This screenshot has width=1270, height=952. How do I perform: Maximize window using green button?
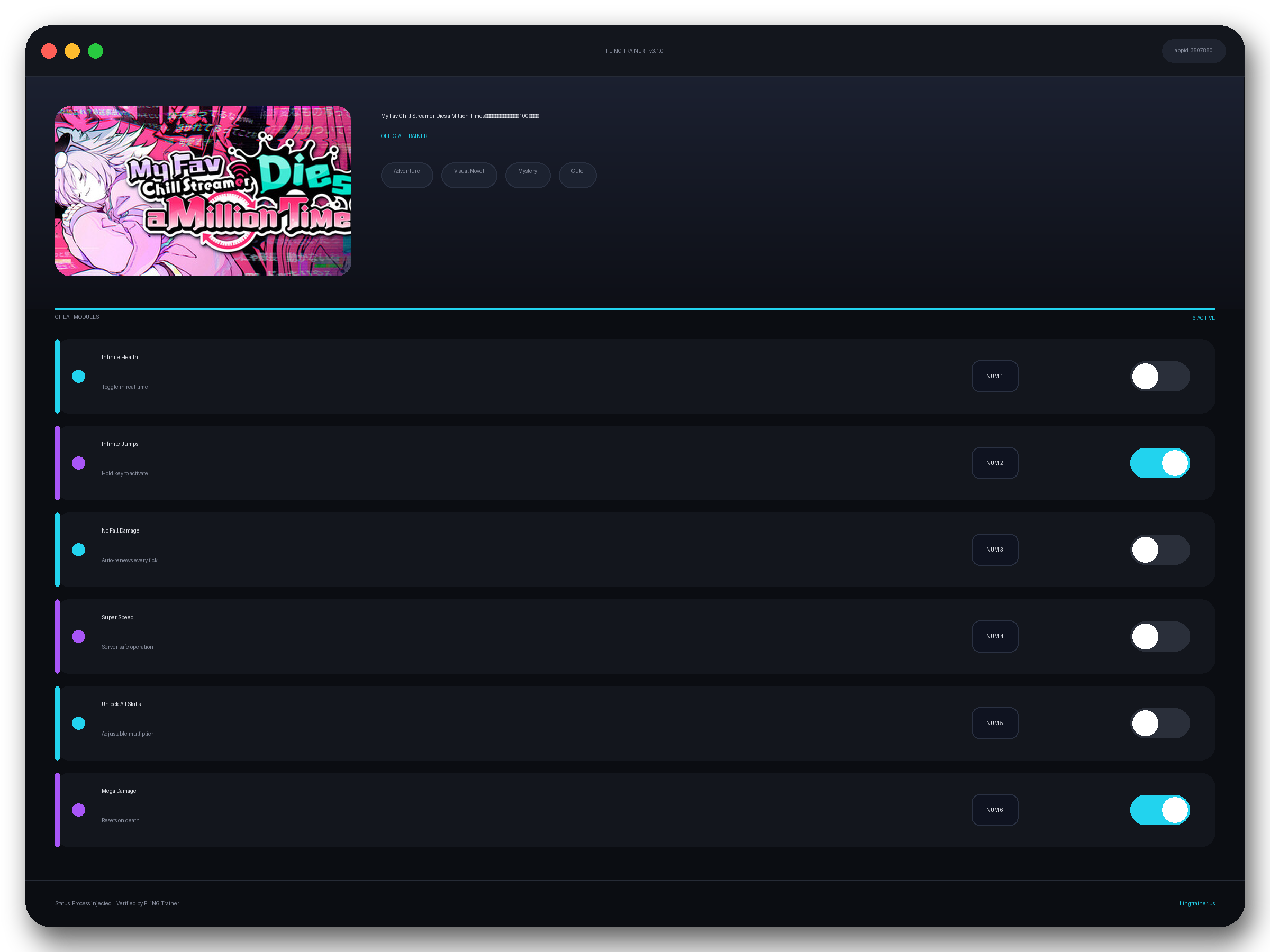pyautogui.click(x=95, y=51)
